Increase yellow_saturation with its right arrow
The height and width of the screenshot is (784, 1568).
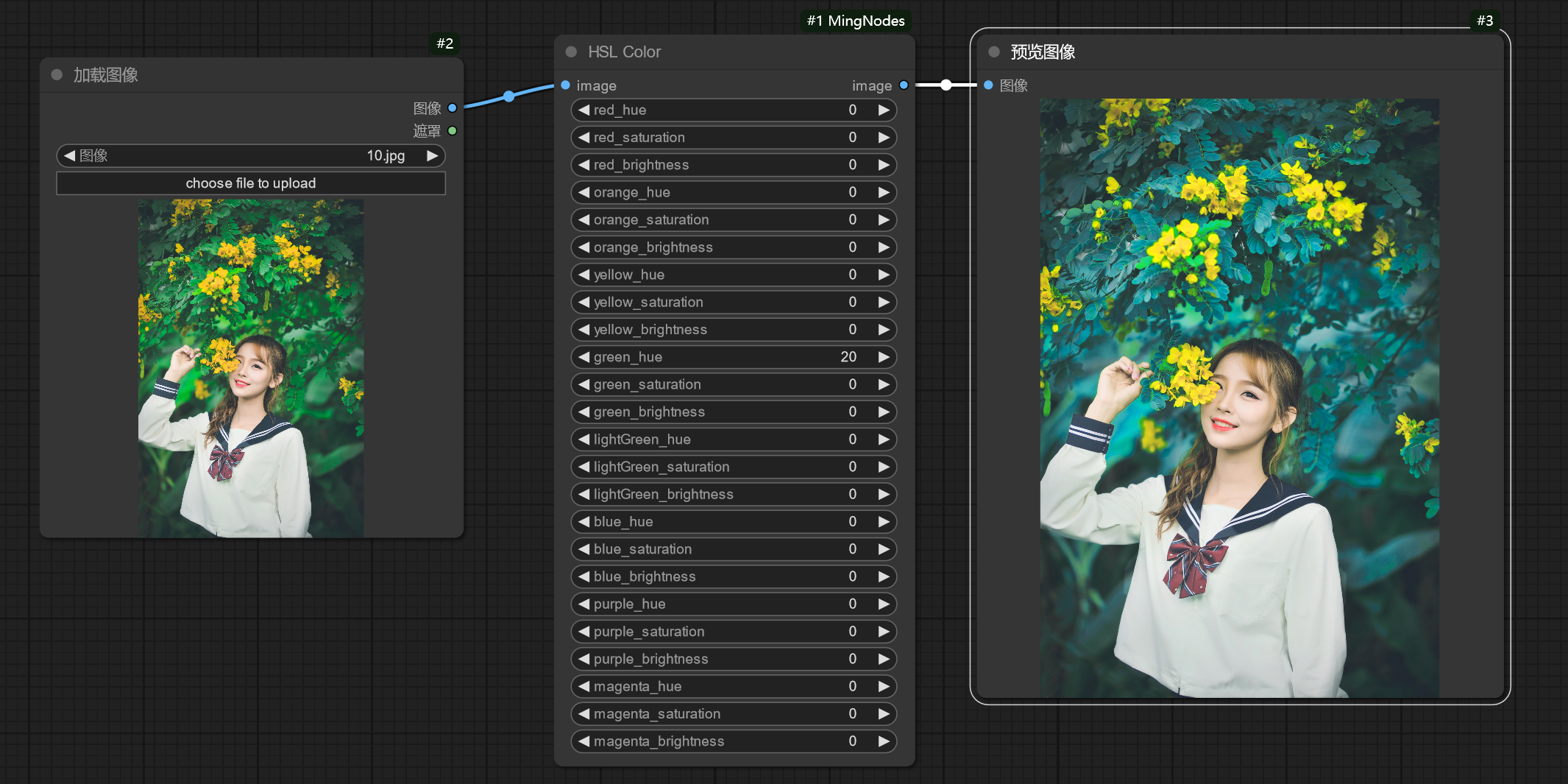(884, 302)
